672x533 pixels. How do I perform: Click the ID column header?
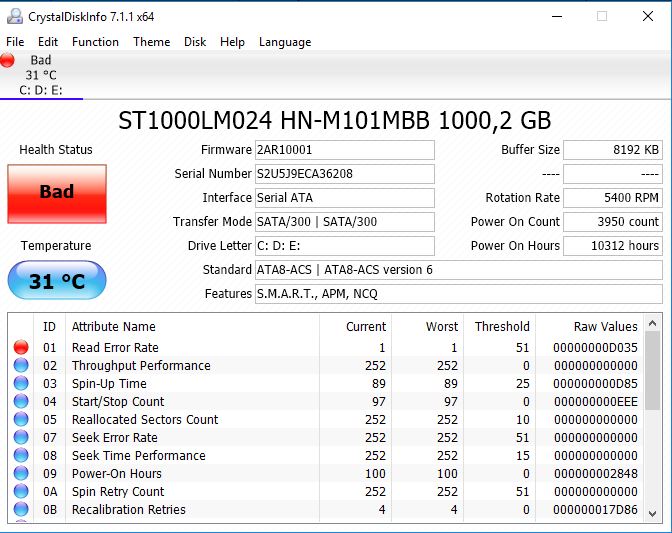pos(49,326)
